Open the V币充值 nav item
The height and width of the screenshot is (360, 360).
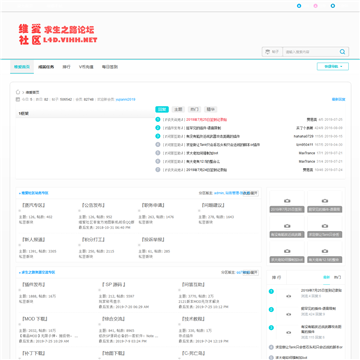(86, 67)
